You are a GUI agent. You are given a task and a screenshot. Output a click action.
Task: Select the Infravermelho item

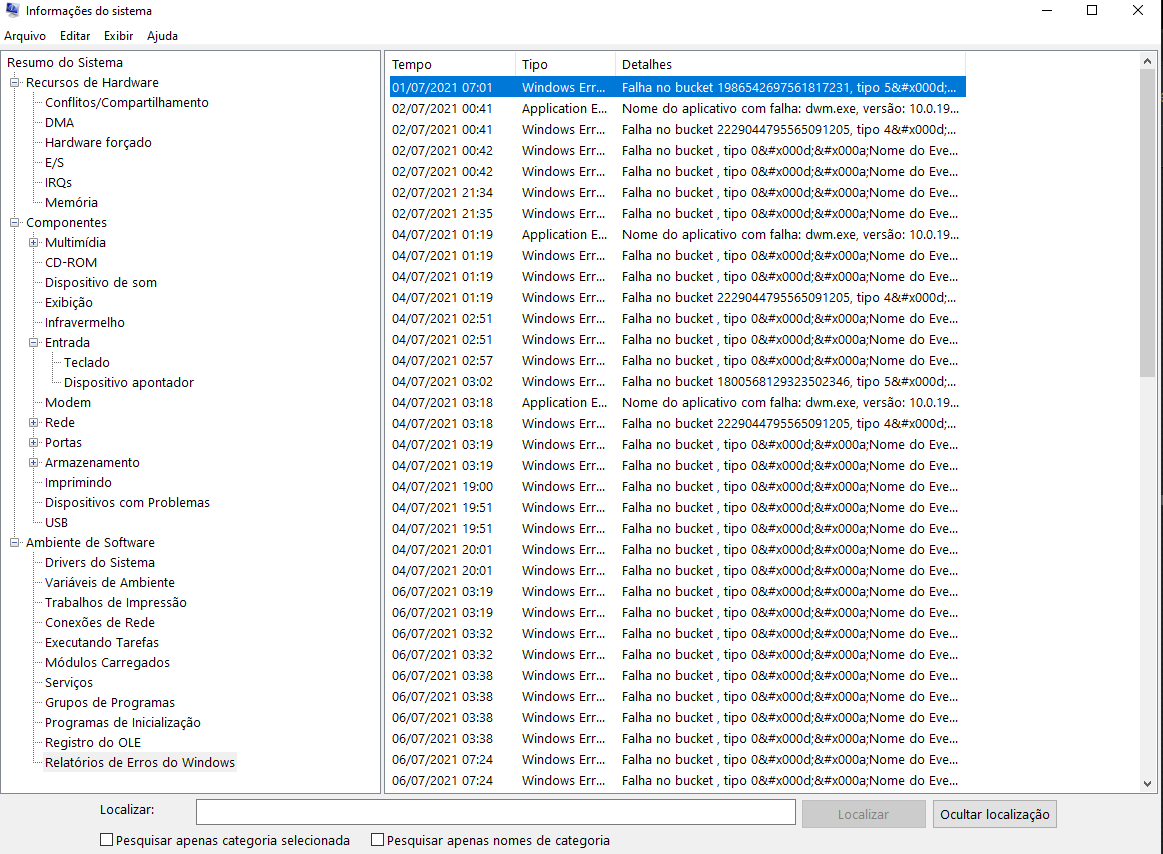85,323
